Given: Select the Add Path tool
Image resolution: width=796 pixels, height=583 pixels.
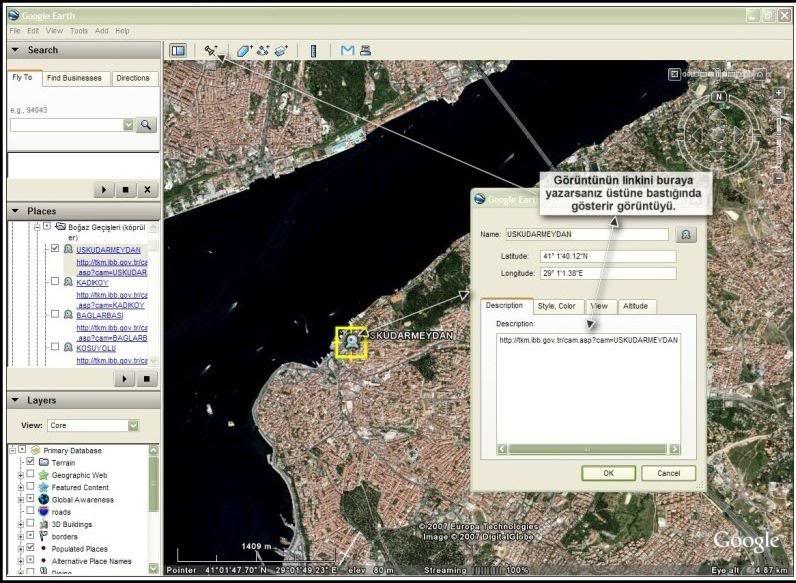Looking at the screenshot, I should 264,50.
